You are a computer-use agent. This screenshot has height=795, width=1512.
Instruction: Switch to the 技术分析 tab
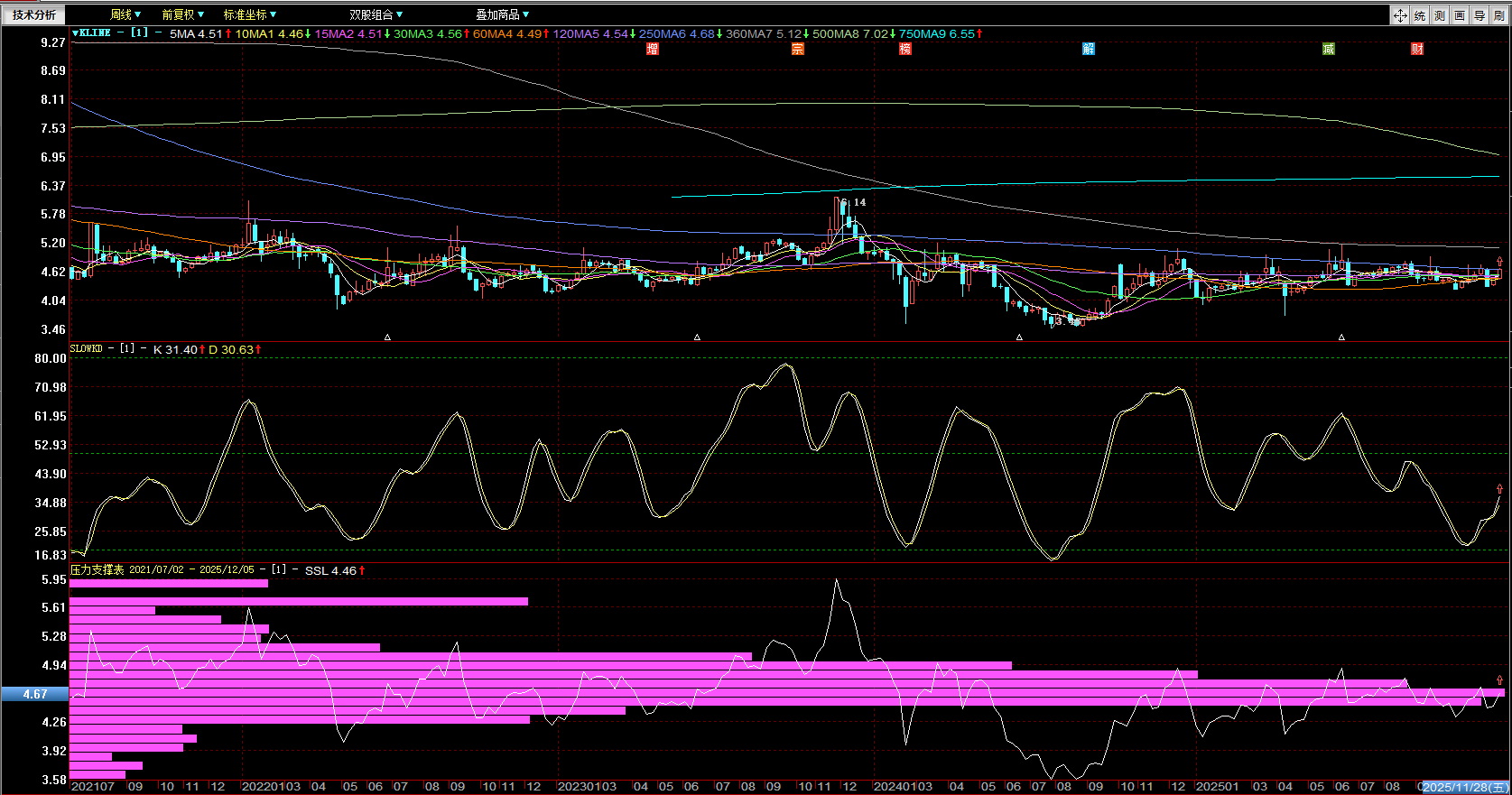point(34,14)
